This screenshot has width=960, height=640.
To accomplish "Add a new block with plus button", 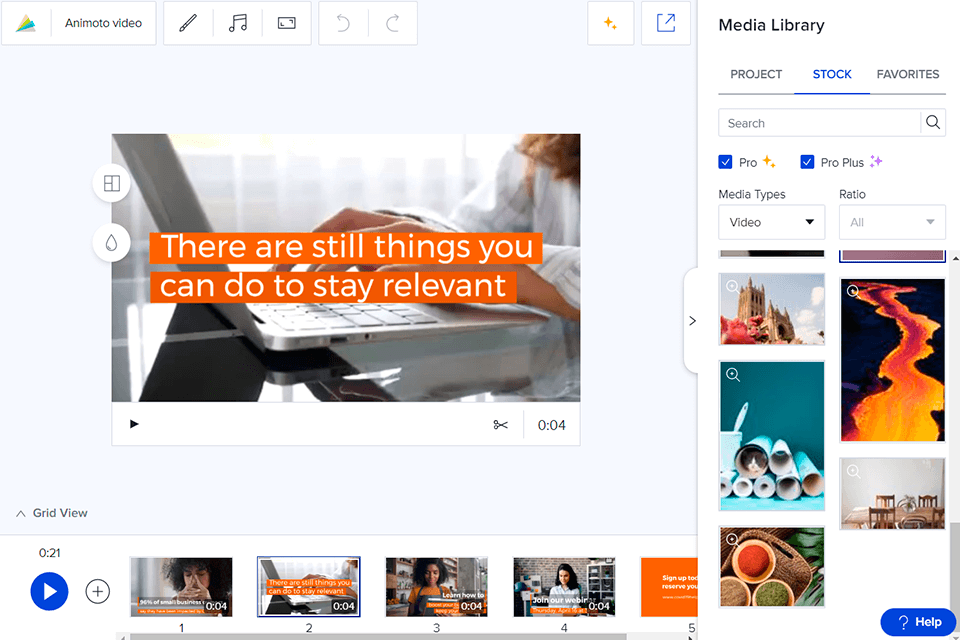I will click(x=97, y=591).
